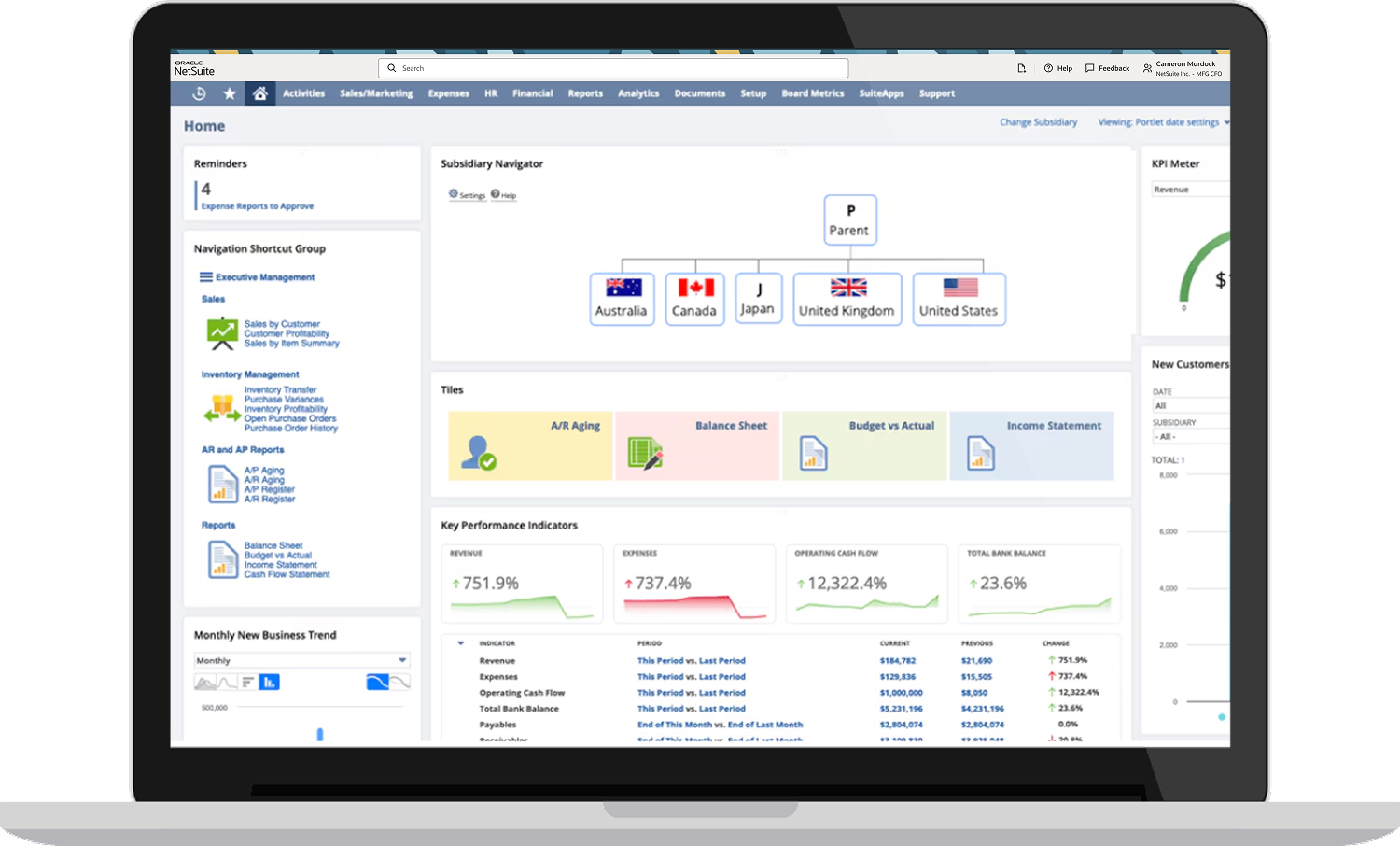This screenshot has height=846, width=1400.
Task: Open the Monthly period dropdown
Action: click(x=301, y=660)
